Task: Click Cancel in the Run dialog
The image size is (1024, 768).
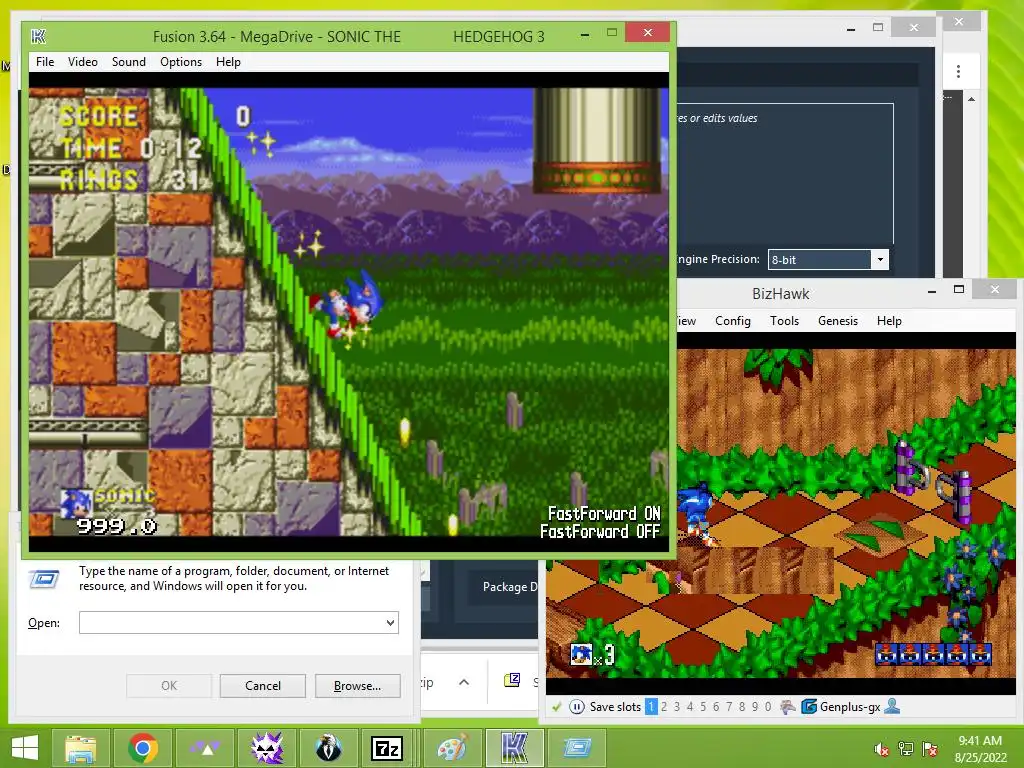Action: (263, 686)
